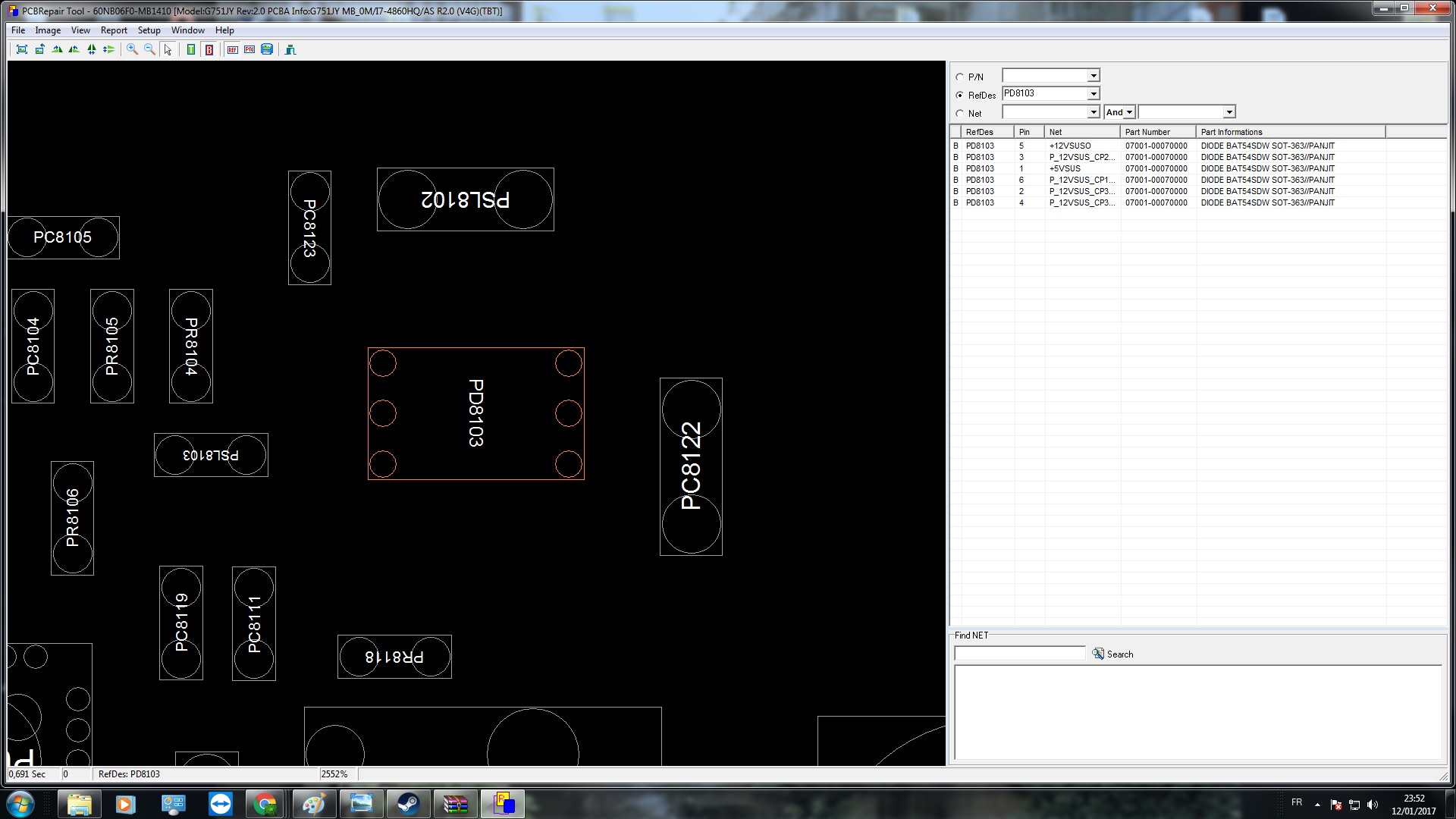
Task: Select the RefDes radio button
Action: [960, 95]
